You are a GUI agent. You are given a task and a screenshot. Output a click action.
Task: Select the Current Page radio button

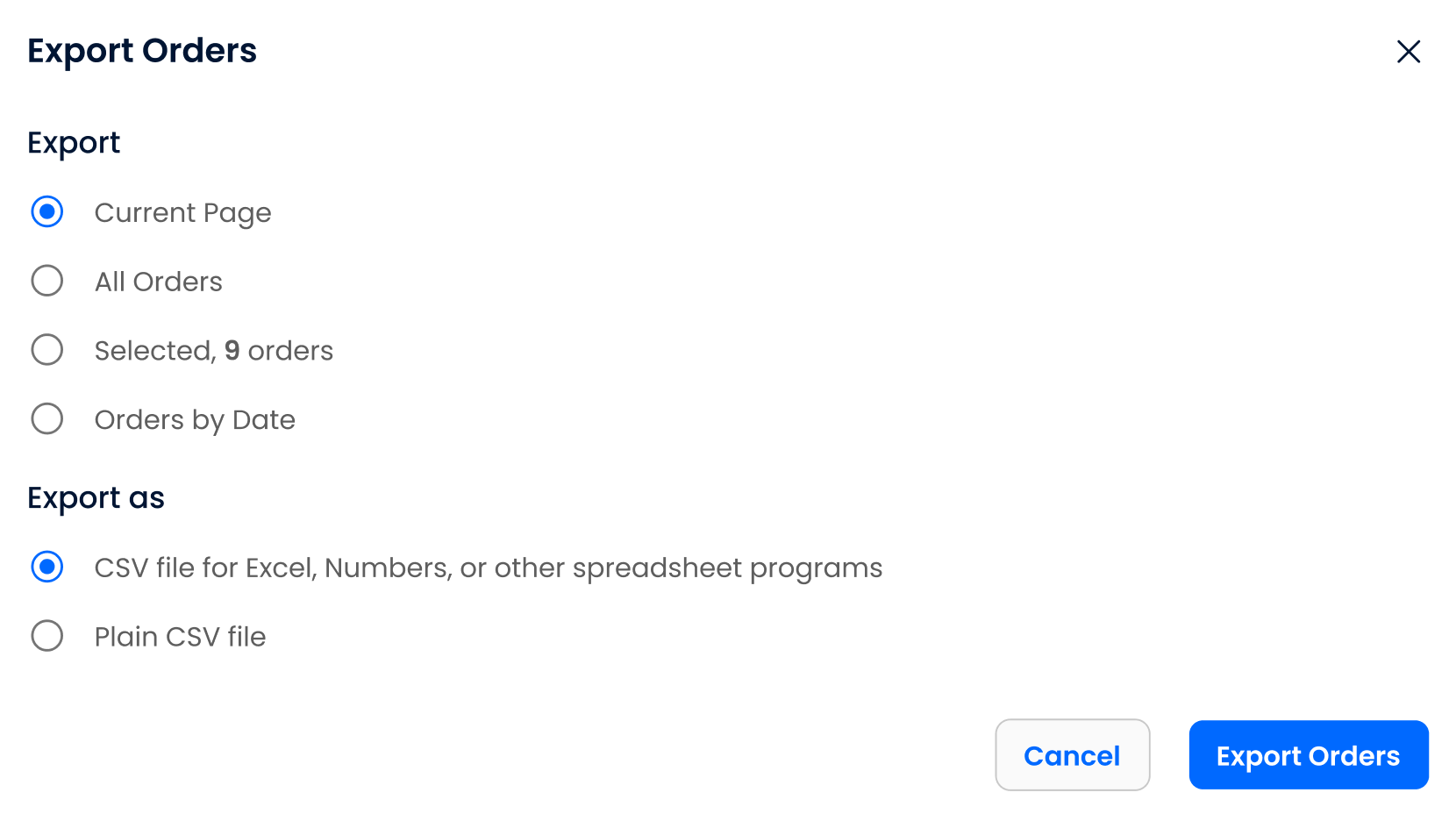[x=47, y=211]
